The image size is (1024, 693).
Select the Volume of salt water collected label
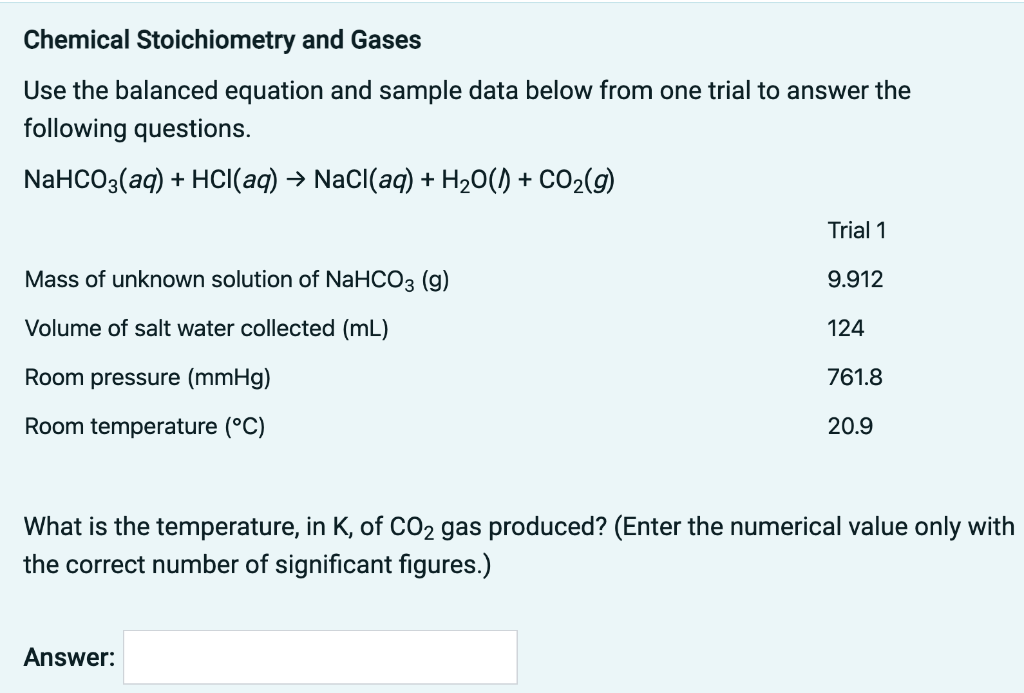tap(206, 328)
